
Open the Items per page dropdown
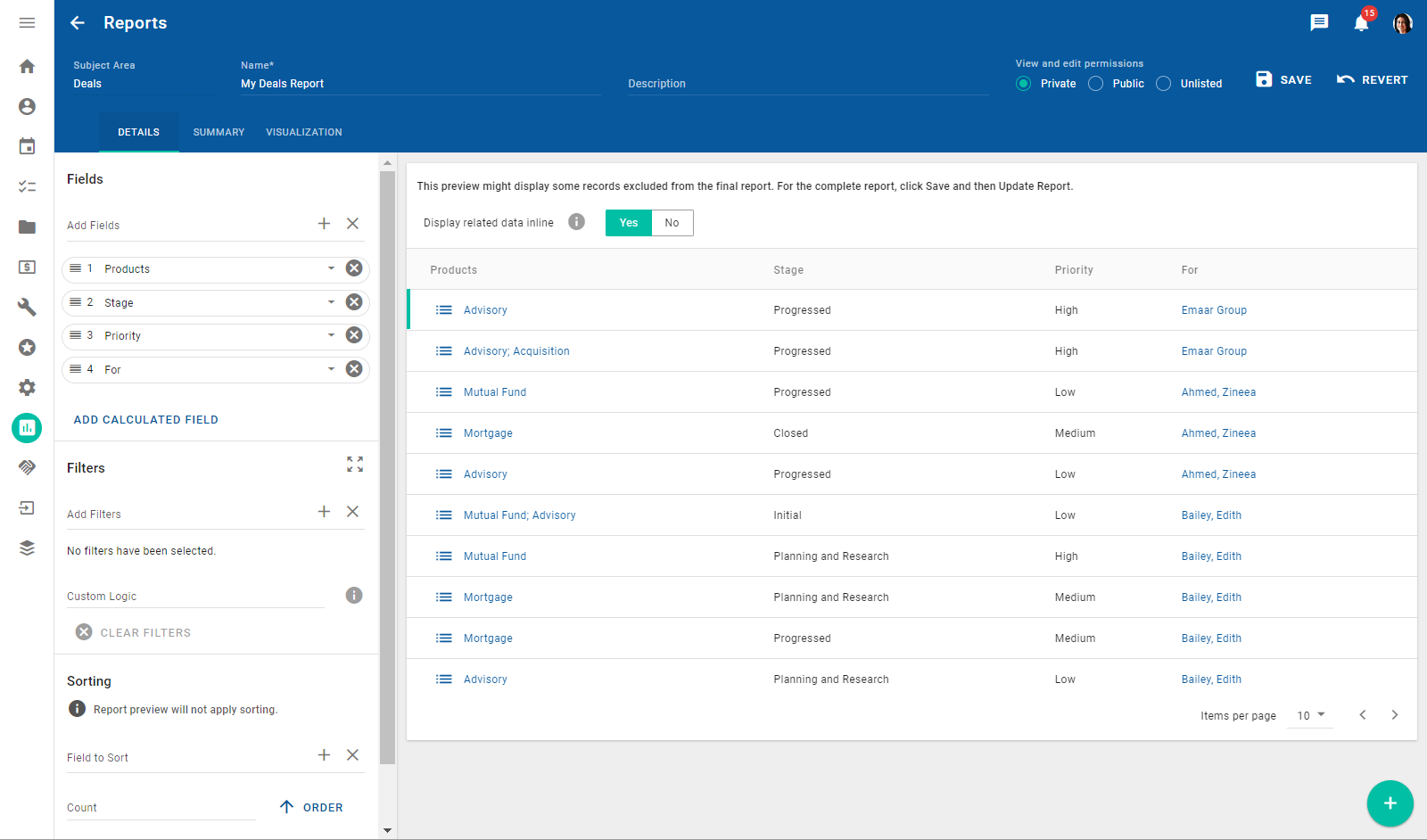[1310, 715]
